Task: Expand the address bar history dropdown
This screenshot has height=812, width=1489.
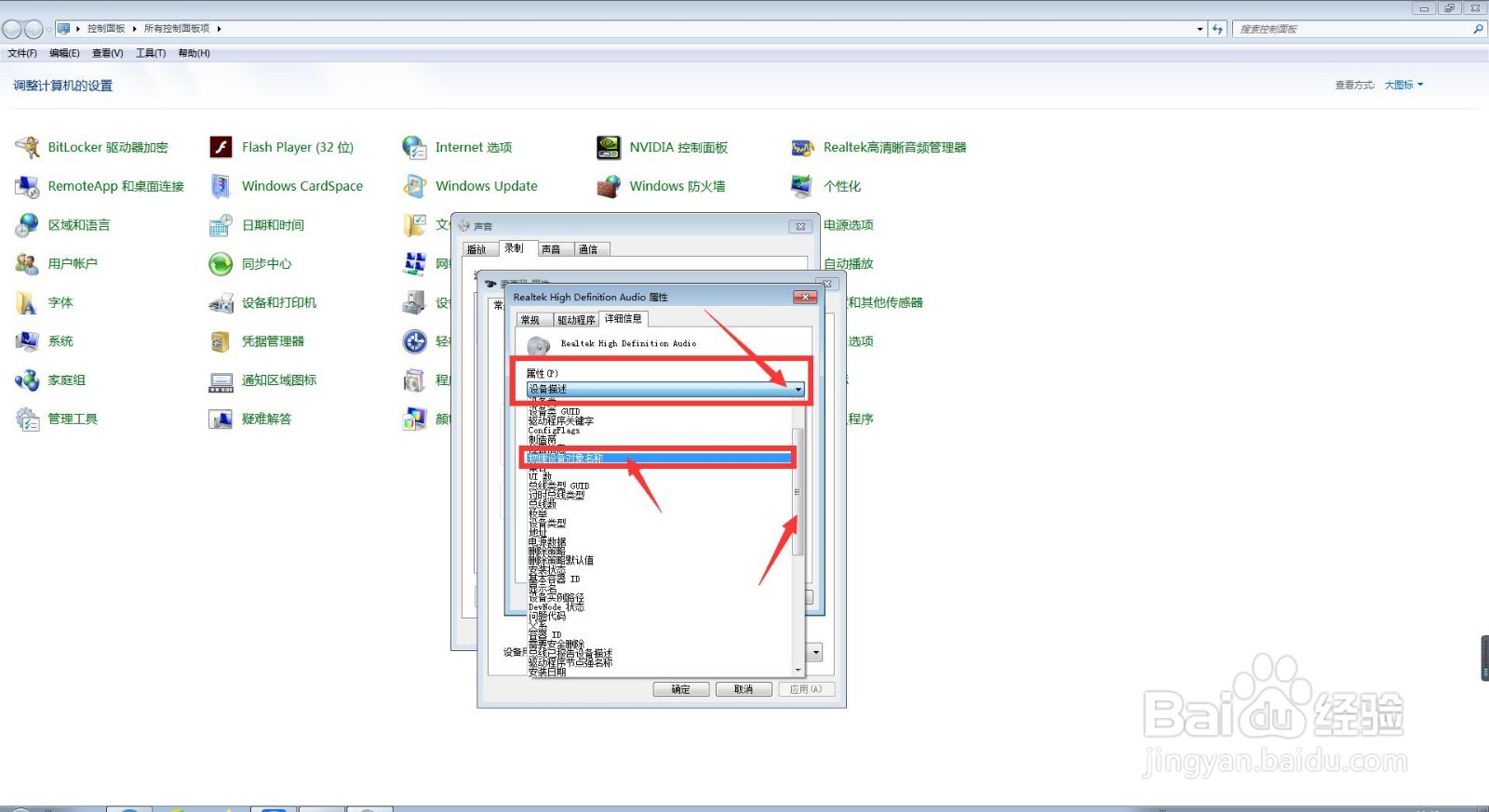Action: (1200, 29)
